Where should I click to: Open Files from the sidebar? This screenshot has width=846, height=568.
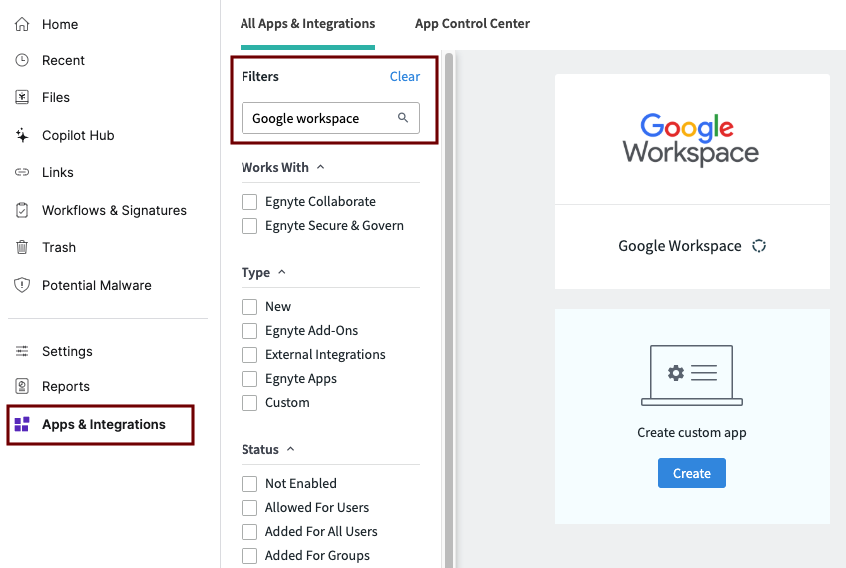(56, 98)
